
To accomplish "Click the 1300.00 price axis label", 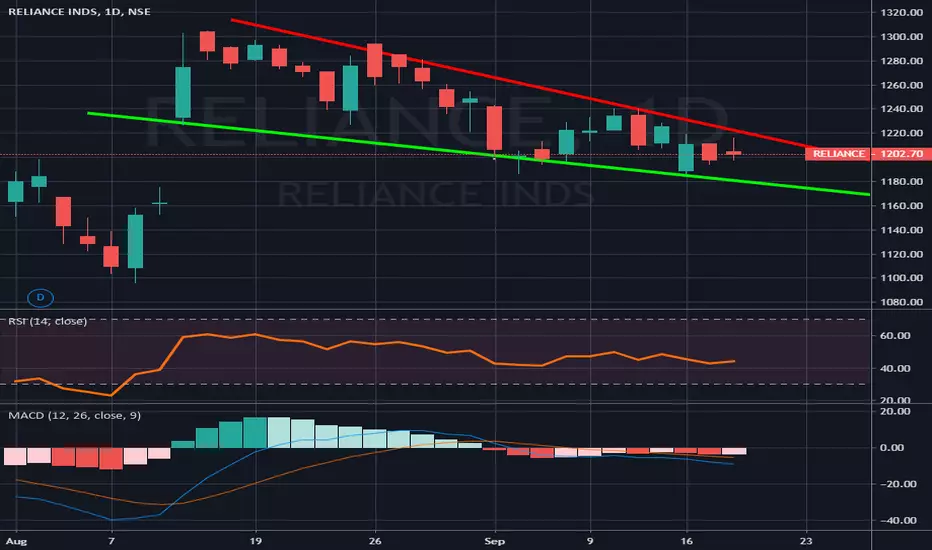I will coord(901,37).
